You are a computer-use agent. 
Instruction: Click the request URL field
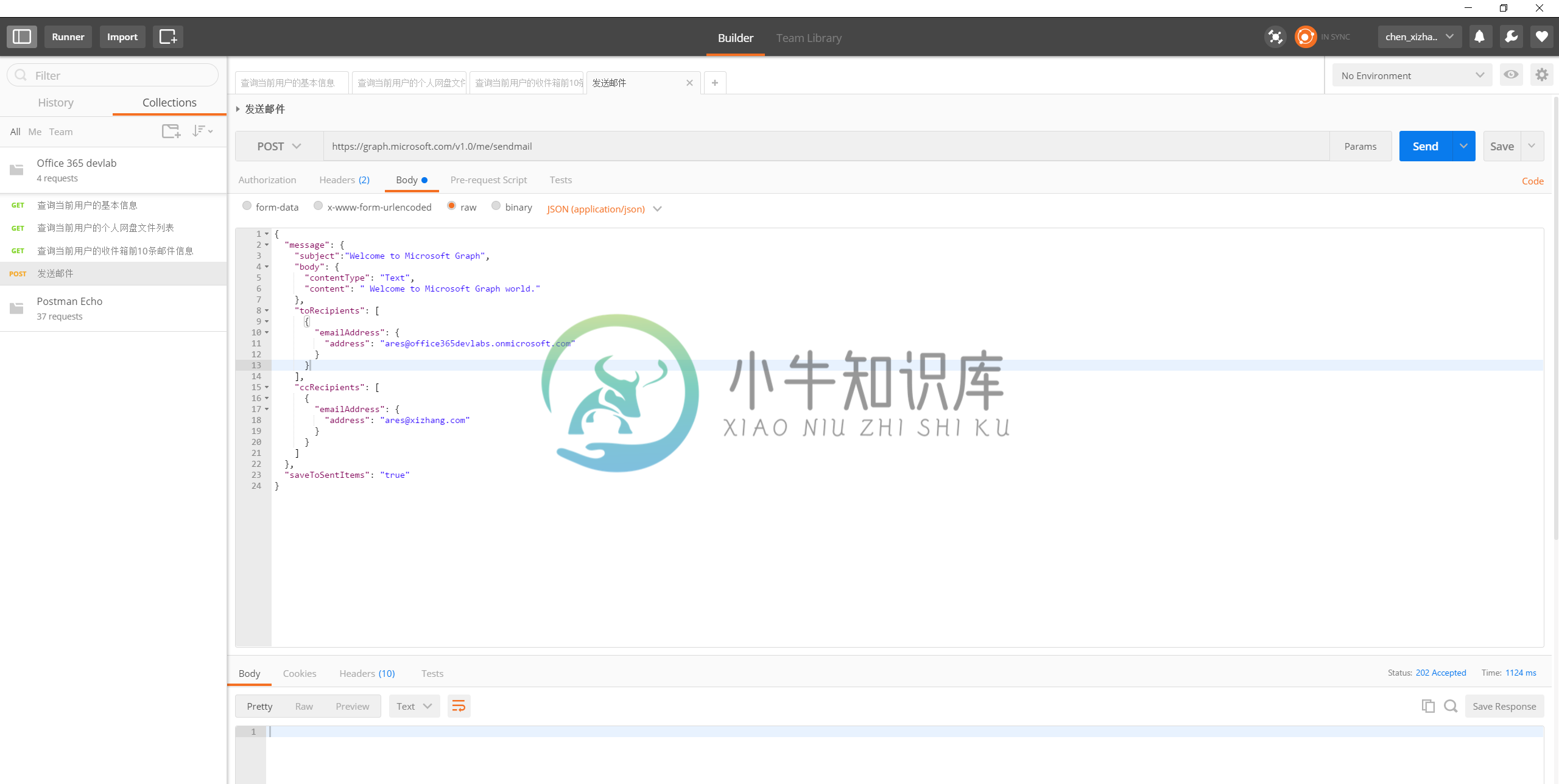click(x=826, y=146)
